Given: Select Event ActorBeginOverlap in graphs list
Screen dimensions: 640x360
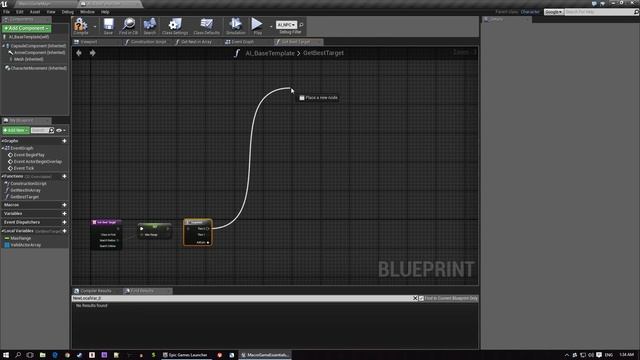Looking at the screenshot, I should pyautogui.click(x=38, y=162).
